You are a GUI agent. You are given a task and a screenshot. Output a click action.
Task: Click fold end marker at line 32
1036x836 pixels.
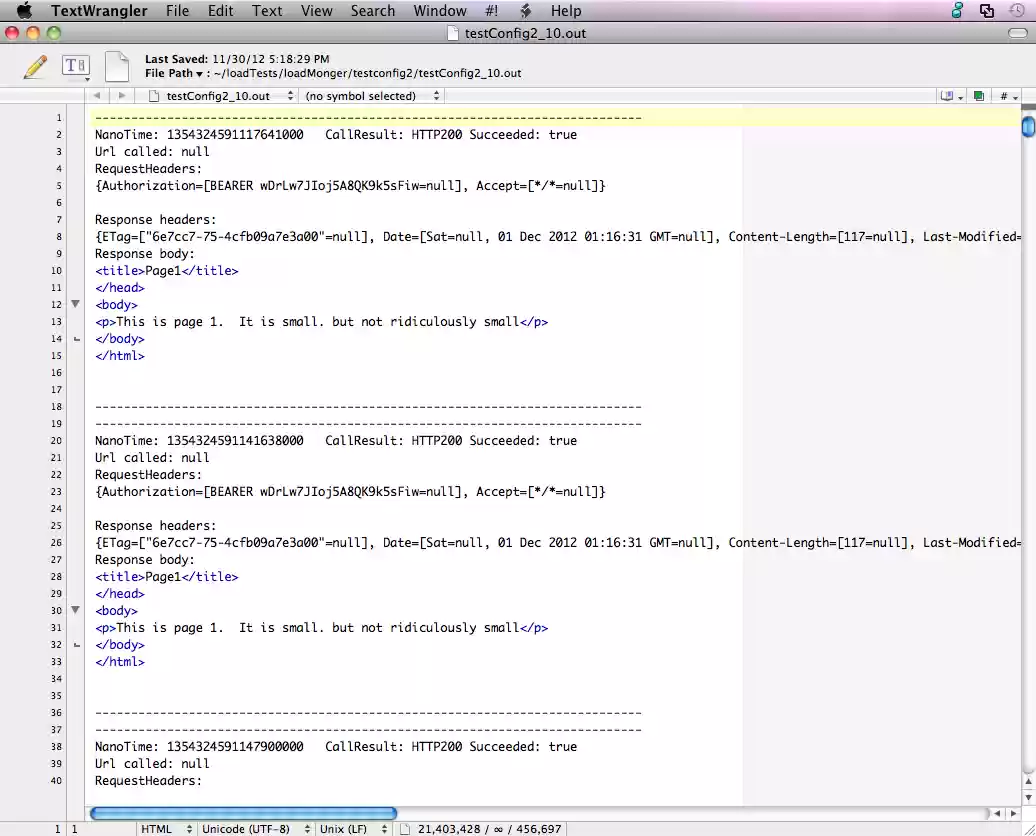[x=77, y=645]
